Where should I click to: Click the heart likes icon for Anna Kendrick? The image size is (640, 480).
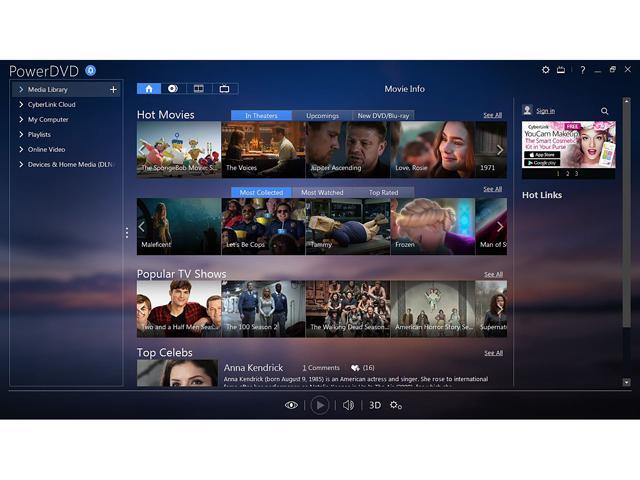coord(355,368)
